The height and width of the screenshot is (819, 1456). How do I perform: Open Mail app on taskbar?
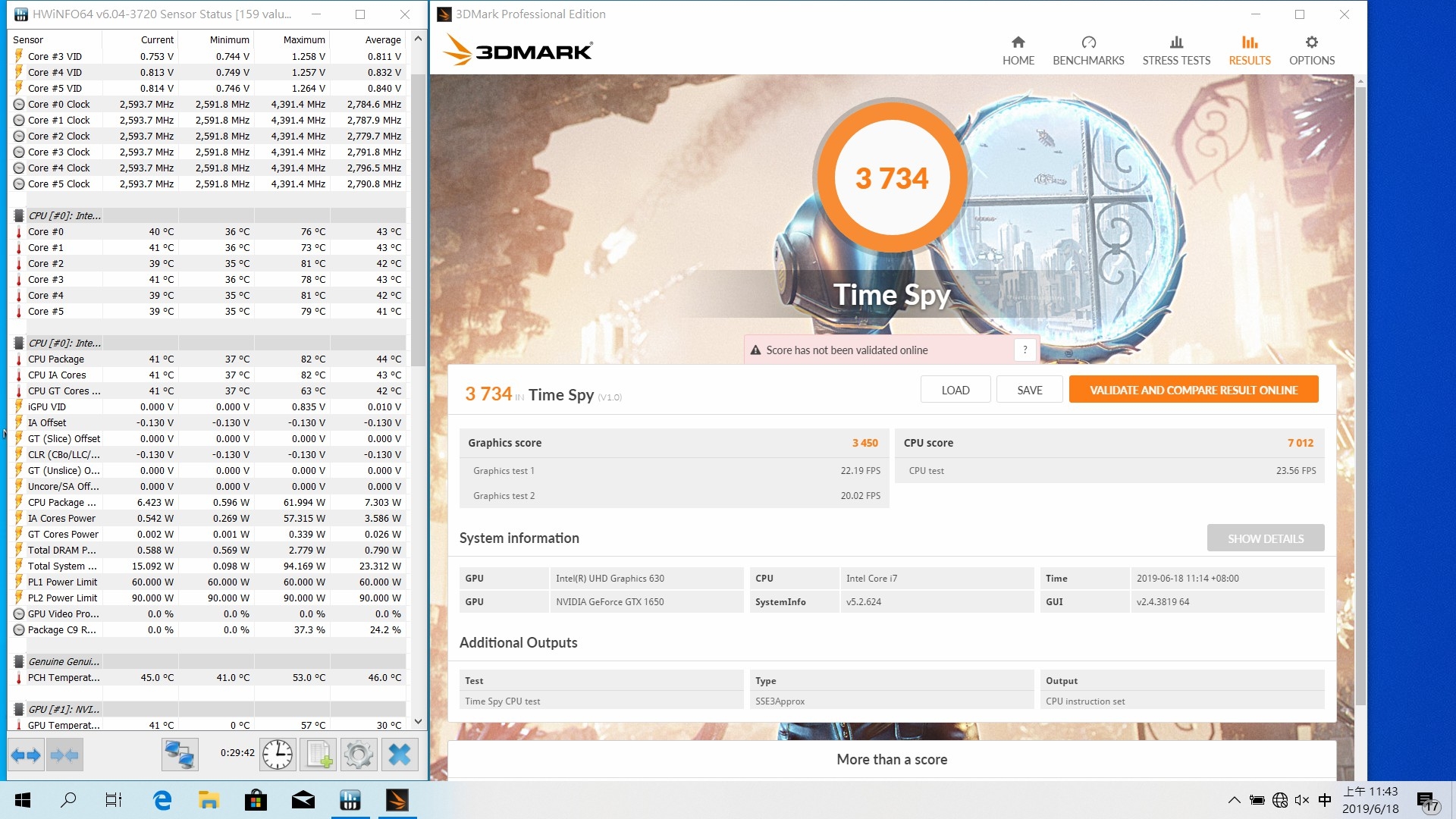point(303,800)
